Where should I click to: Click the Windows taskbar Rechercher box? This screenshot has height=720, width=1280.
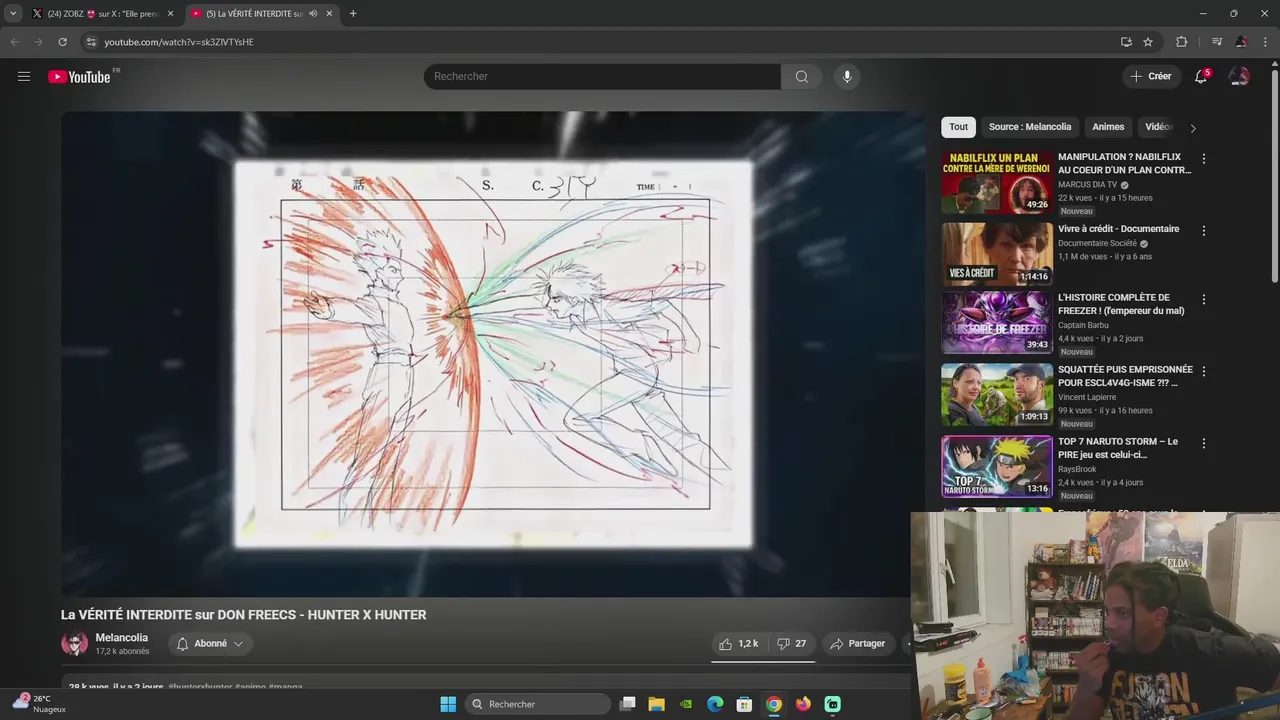pyautogui.click(x=538, y=704)
